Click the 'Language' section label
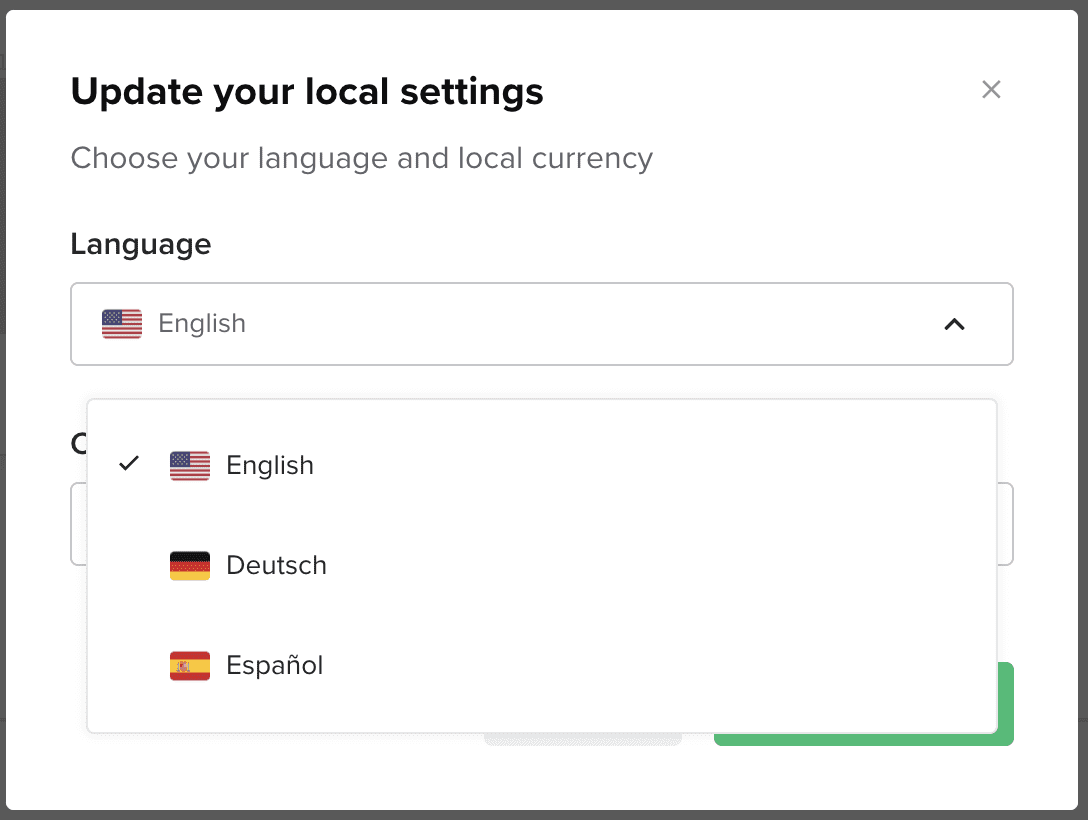1088x820 pixels. tap(140, 244)
